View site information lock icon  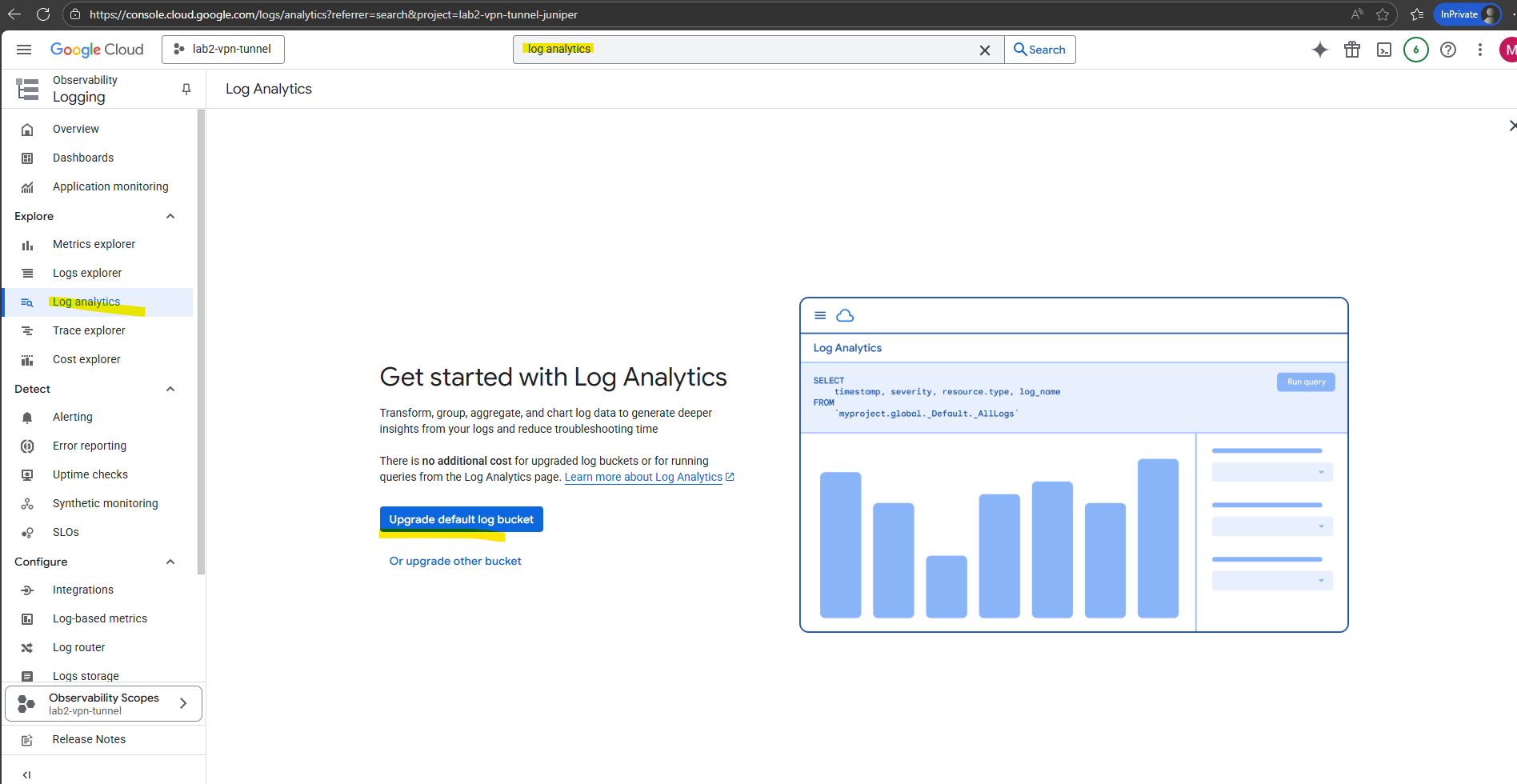75,14
